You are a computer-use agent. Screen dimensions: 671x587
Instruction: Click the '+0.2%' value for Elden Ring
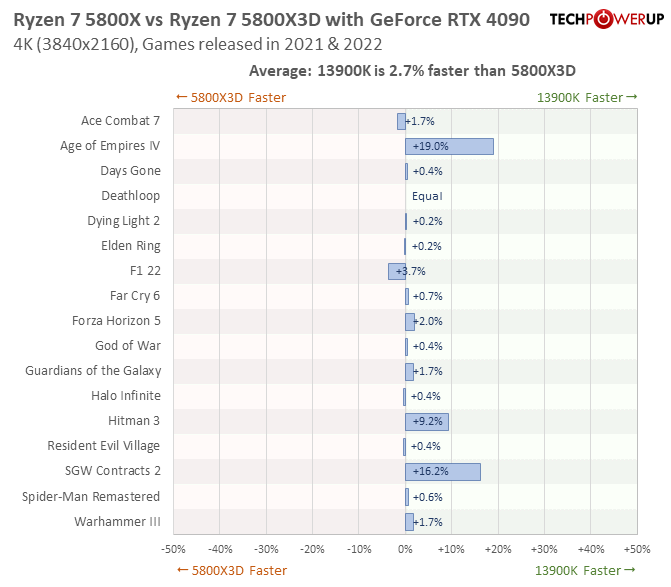[x=426, y=246]
